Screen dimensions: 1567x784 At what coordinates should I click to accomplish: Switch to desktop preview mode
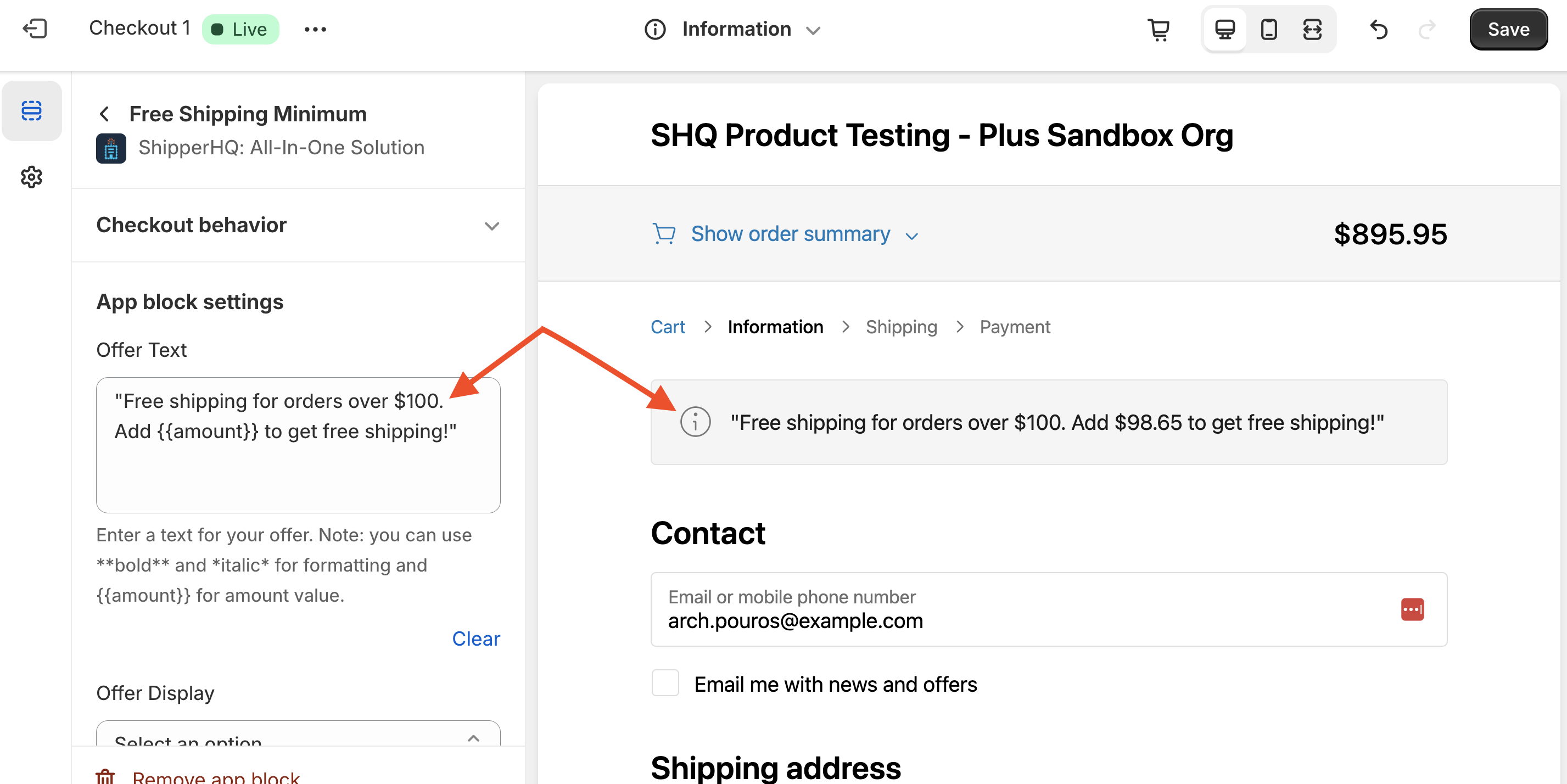coord(1224,29)
